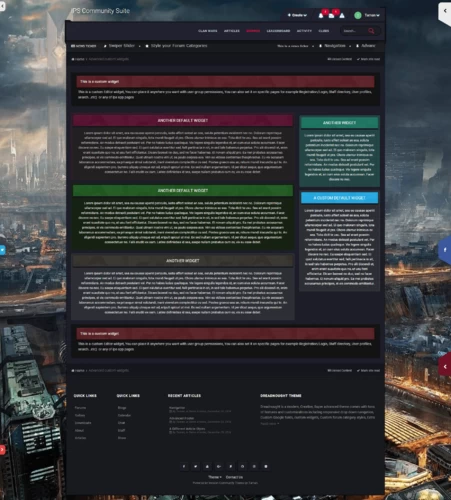Click the Home breadcrumb icon

73,59
